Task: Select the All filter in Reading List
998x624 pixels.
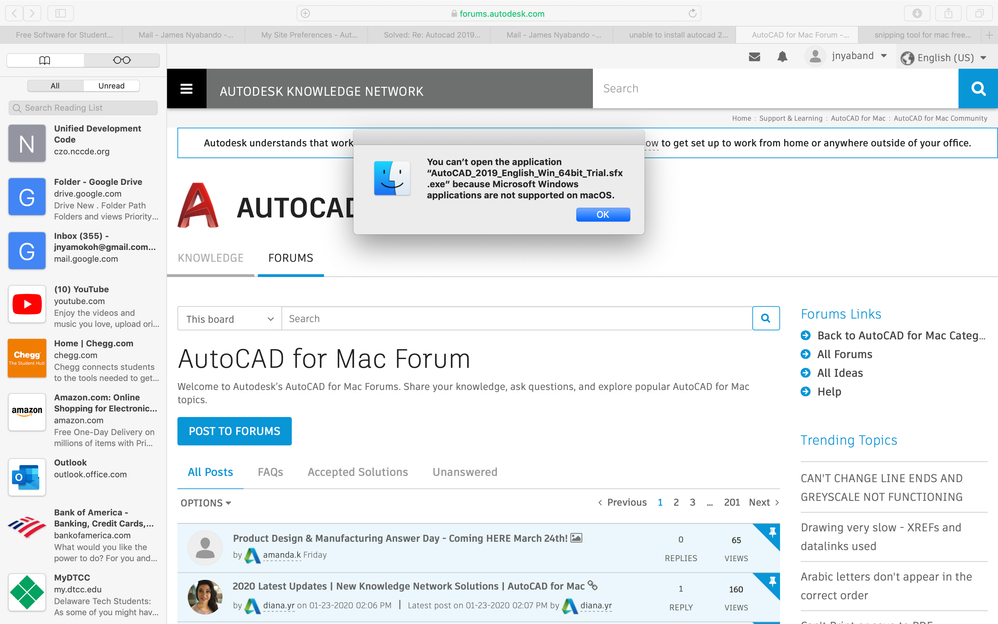Action: [x=55, y=86]
